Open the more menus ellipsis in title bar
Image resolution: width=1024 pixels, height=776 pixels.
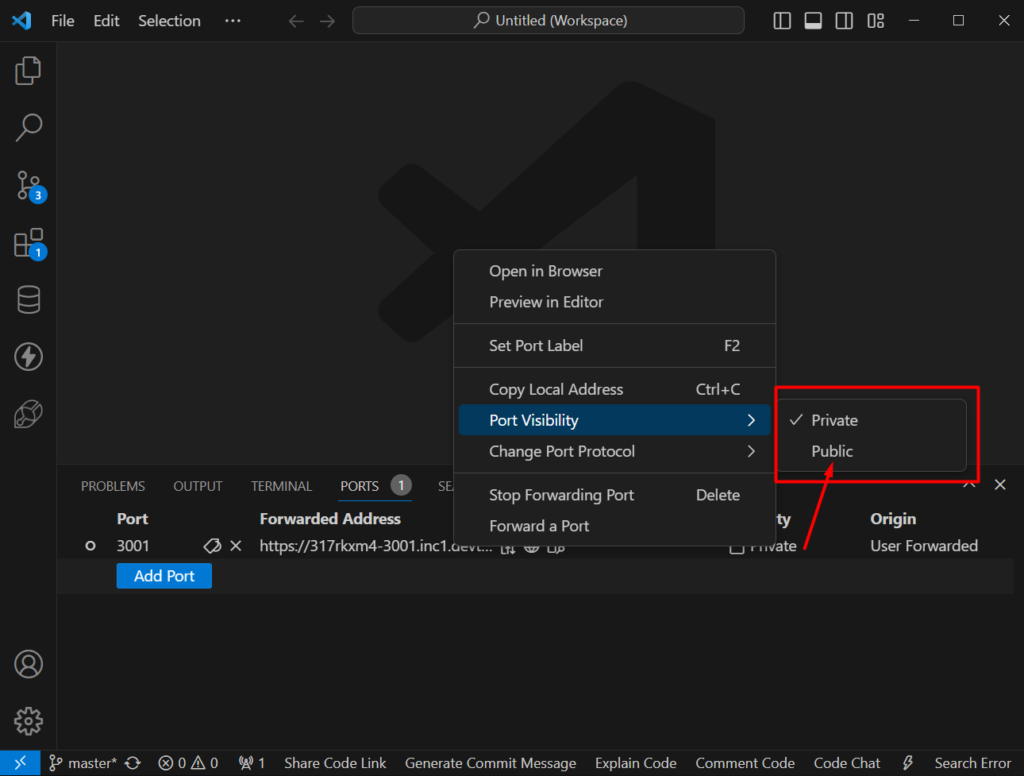tap(232, 21)
